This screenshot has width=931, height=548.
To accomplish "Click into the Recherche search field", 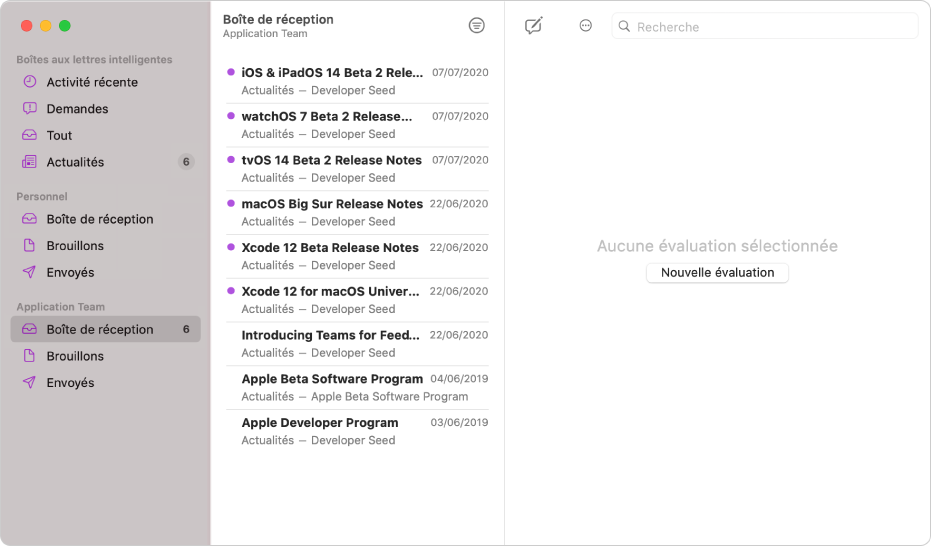I will coord(765,27).
